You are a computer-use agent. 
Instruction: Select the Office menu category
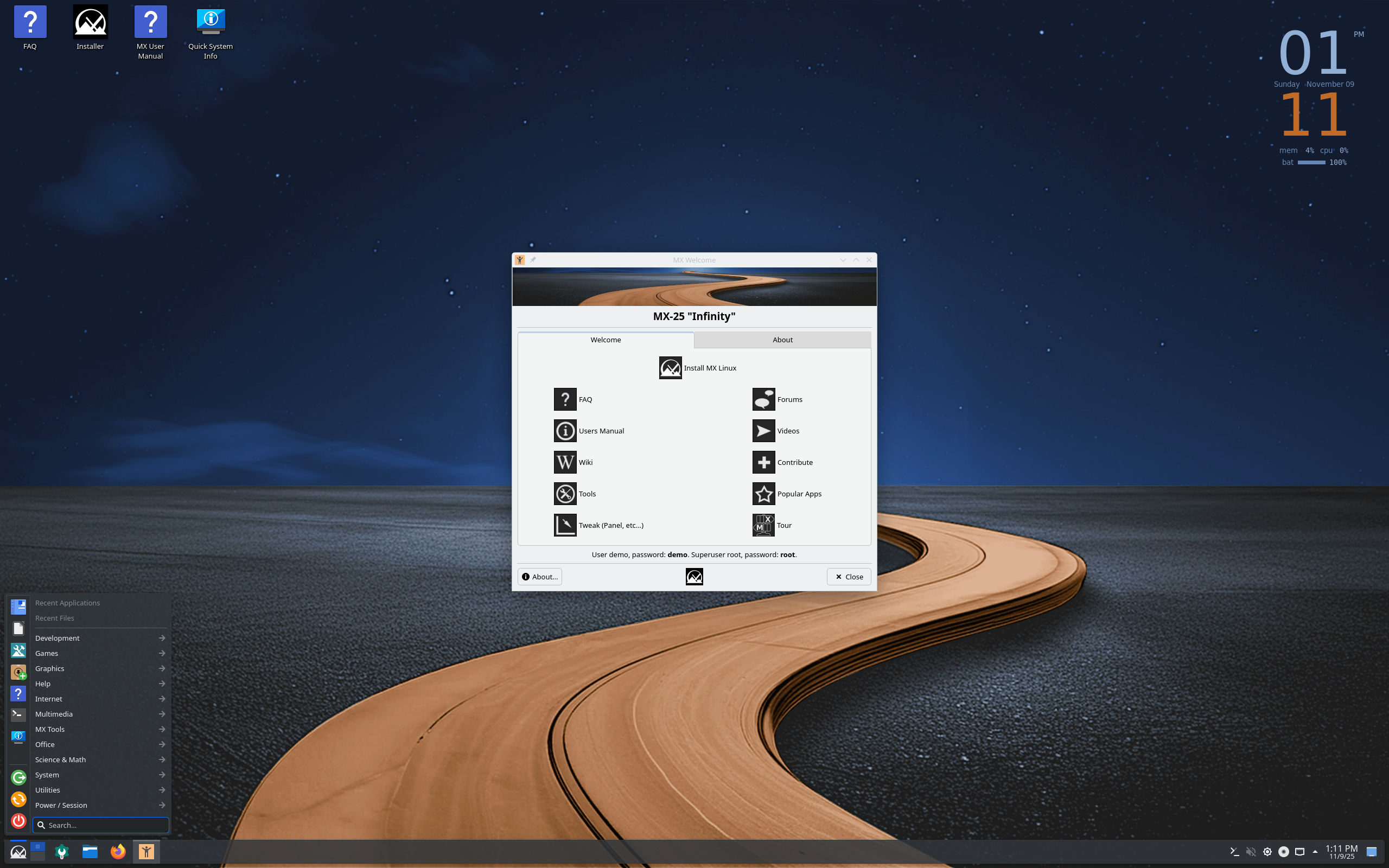pos(100,744)
